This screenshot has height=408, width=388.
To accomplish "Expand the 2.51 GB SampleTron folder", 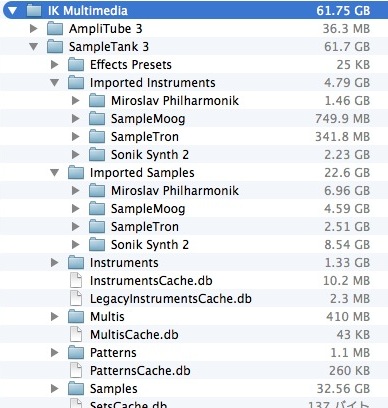I will pyautogui.click(x=76, y=227).
